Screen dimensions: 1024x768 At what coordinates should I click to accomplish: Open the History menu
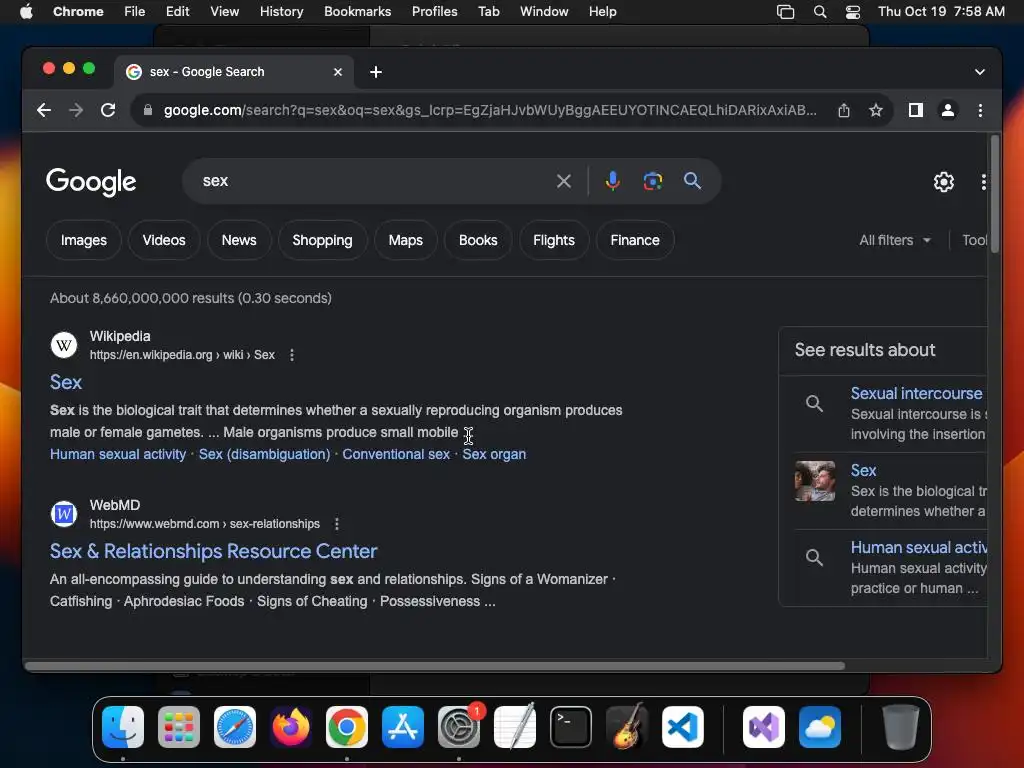[x=281, y=12]
